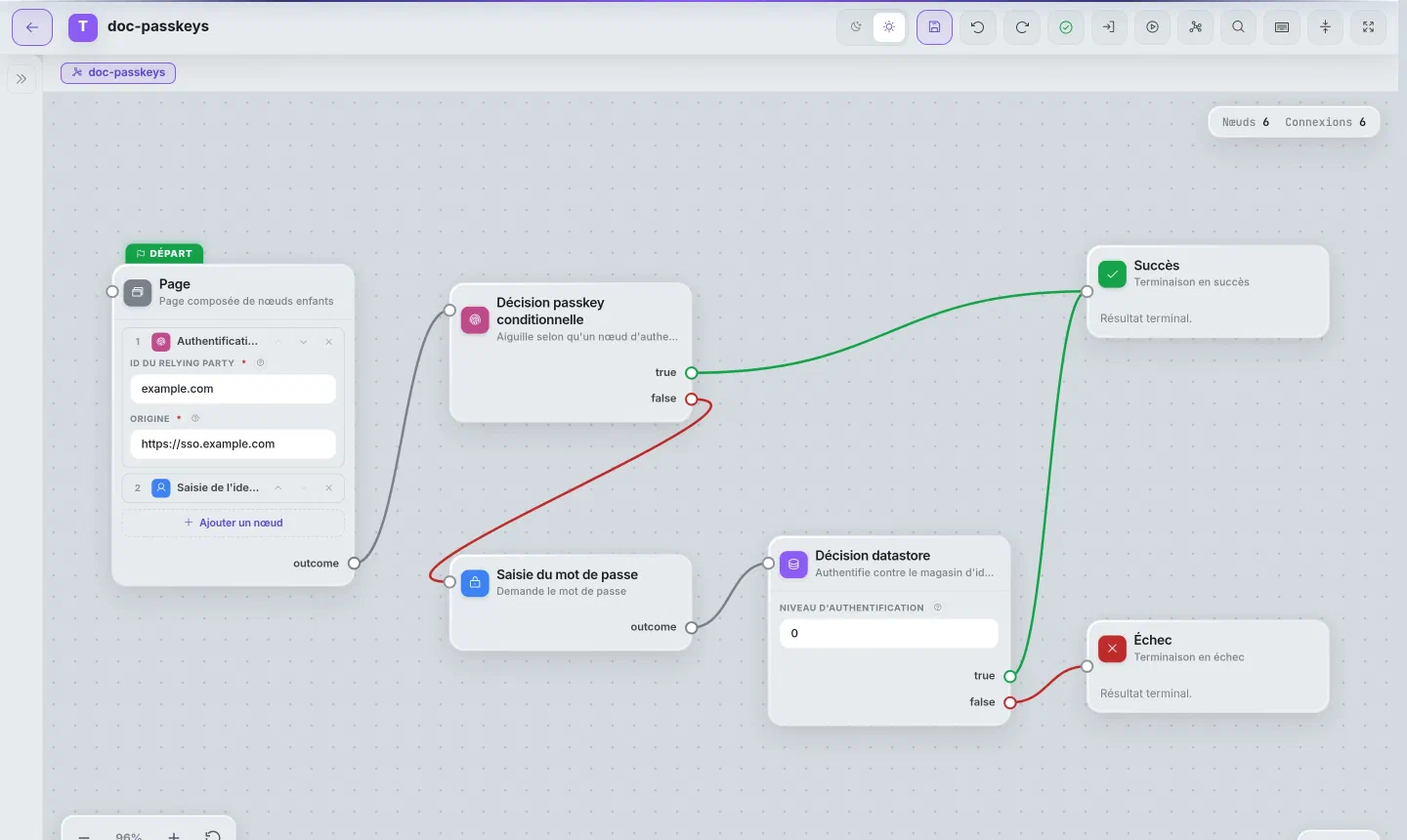1407x840 pixels.
Task: Click the Nœuds 6 counter
Action: (x=1246, y=122)
